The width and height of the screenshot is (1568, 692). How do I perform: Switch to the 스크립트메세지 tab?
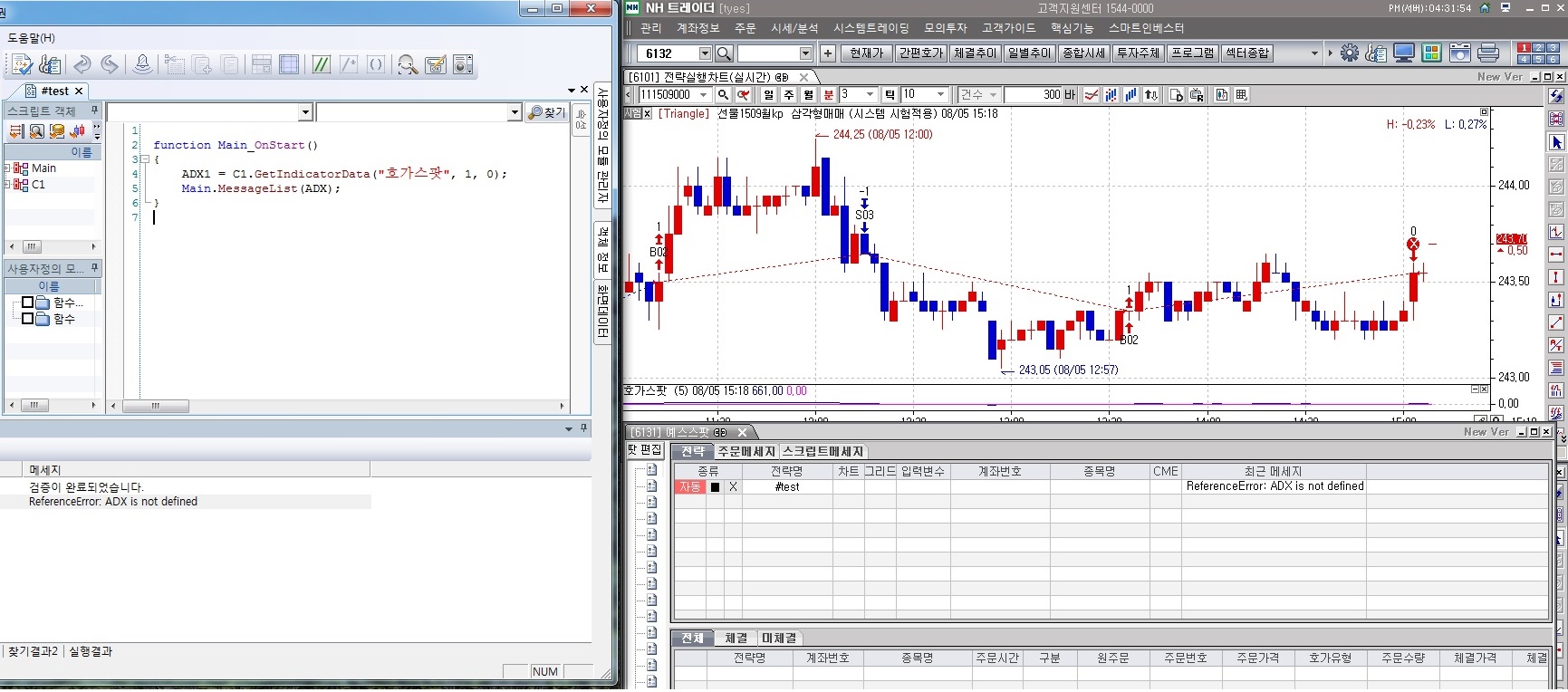coord(822,452)
